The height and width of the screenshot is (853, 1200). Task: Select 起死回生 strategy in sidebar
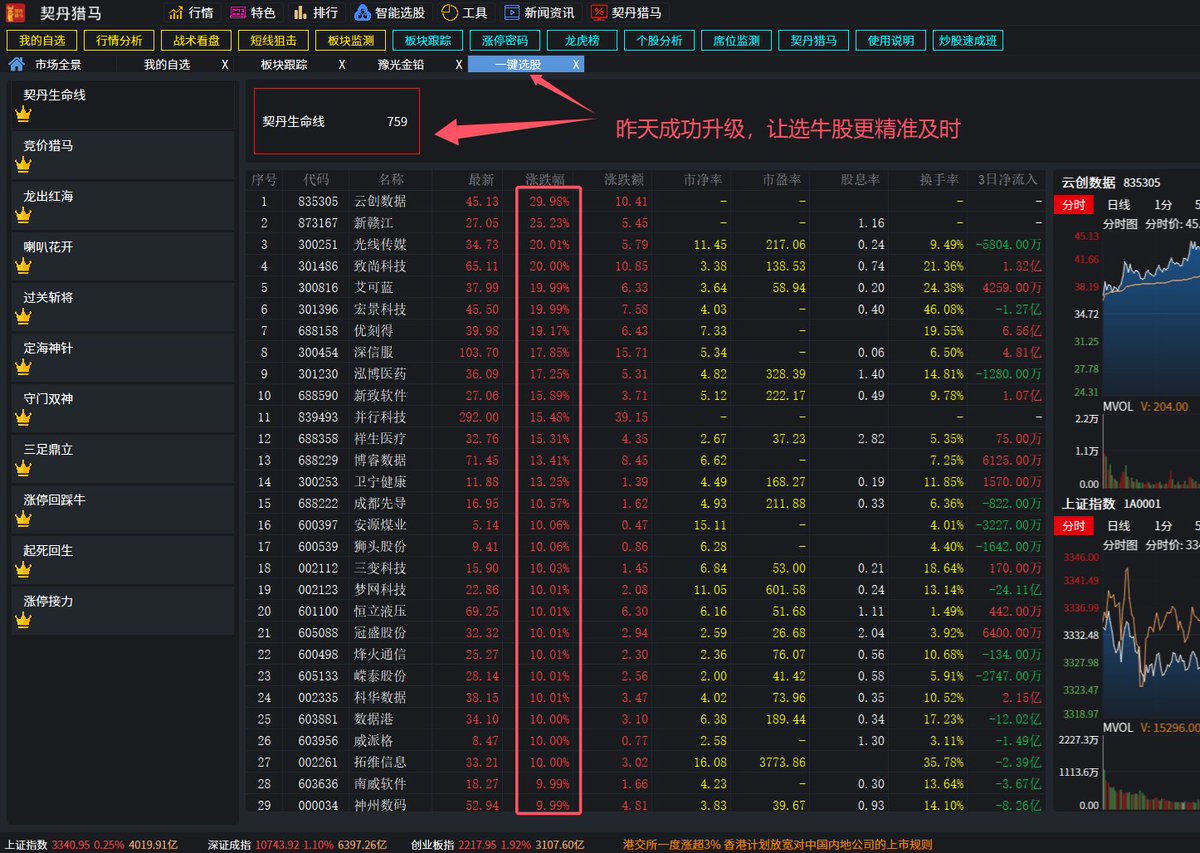tap(122, 559)
